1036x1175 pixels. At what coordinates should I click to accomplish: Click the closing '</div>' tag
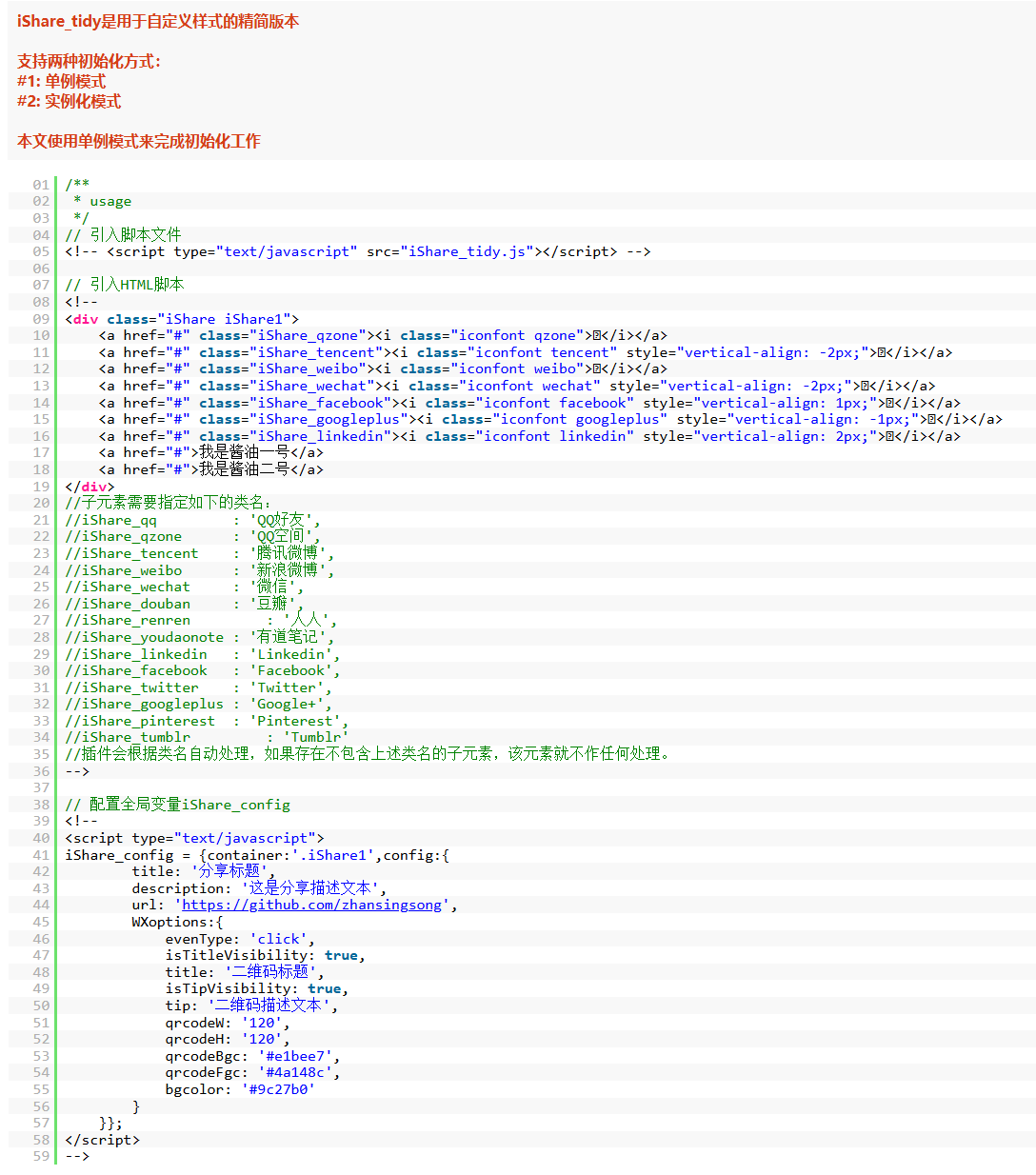click(x=90, y=487)
